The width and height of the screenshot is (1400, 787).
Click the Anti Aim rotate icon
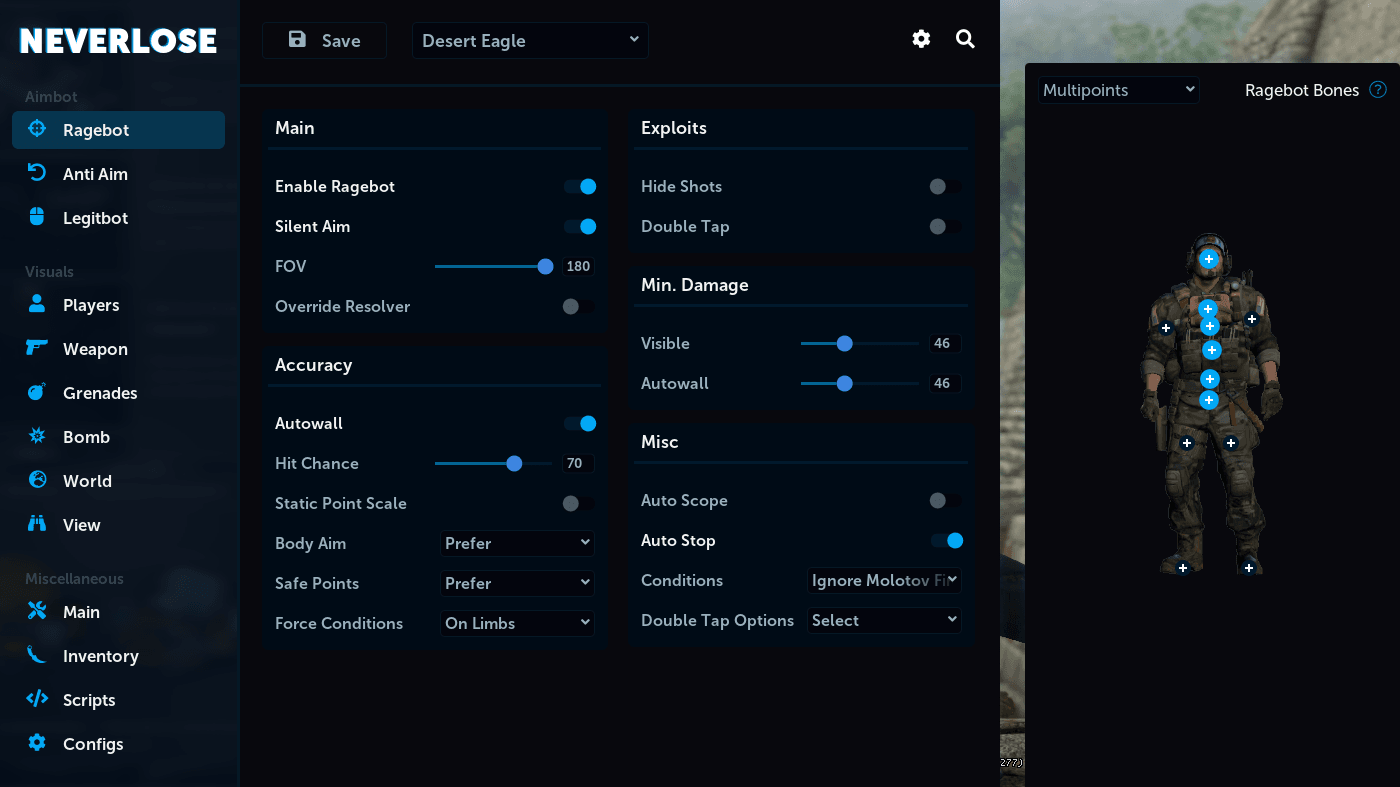(x=37, y=173)
